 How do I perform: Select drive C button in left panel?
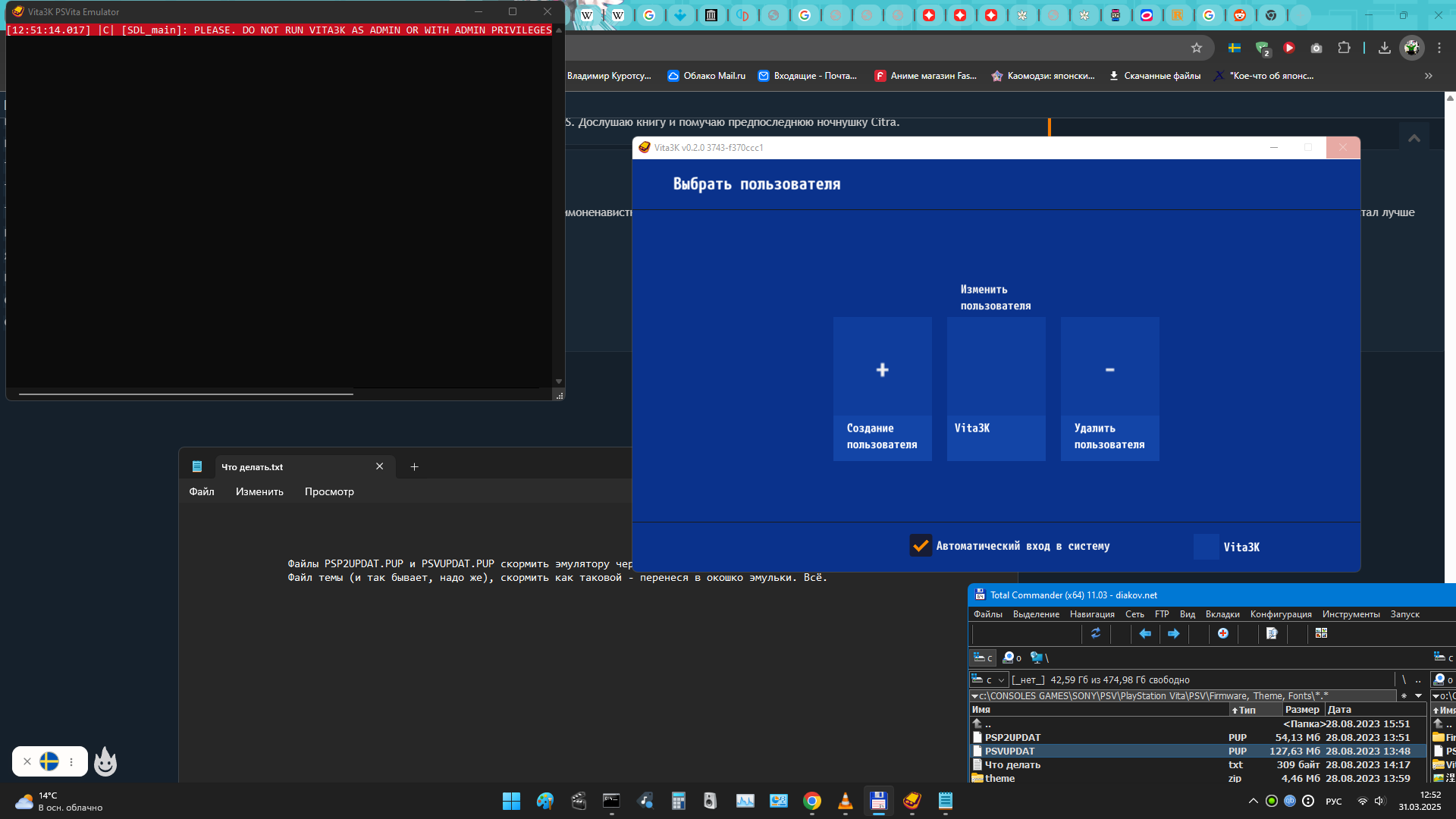[x=984, y=657]
